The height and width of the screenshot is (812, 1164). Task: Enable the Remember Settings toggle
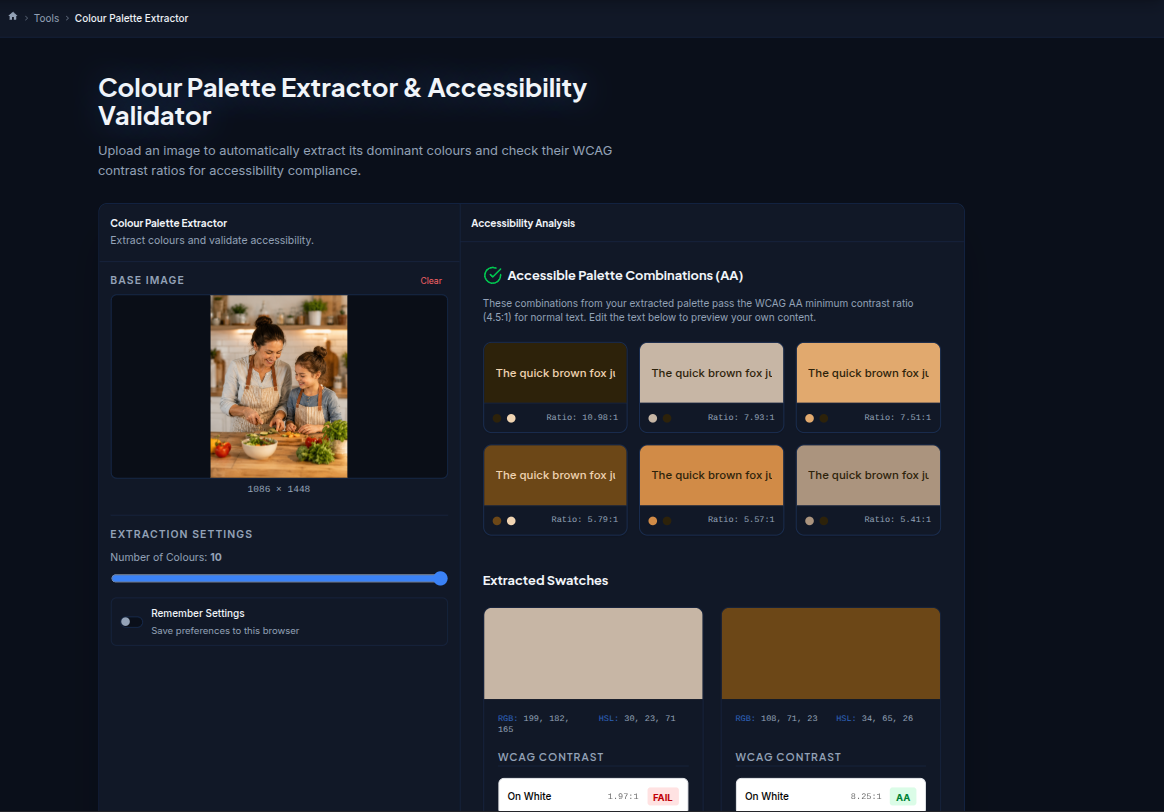(x=131, y=621)
